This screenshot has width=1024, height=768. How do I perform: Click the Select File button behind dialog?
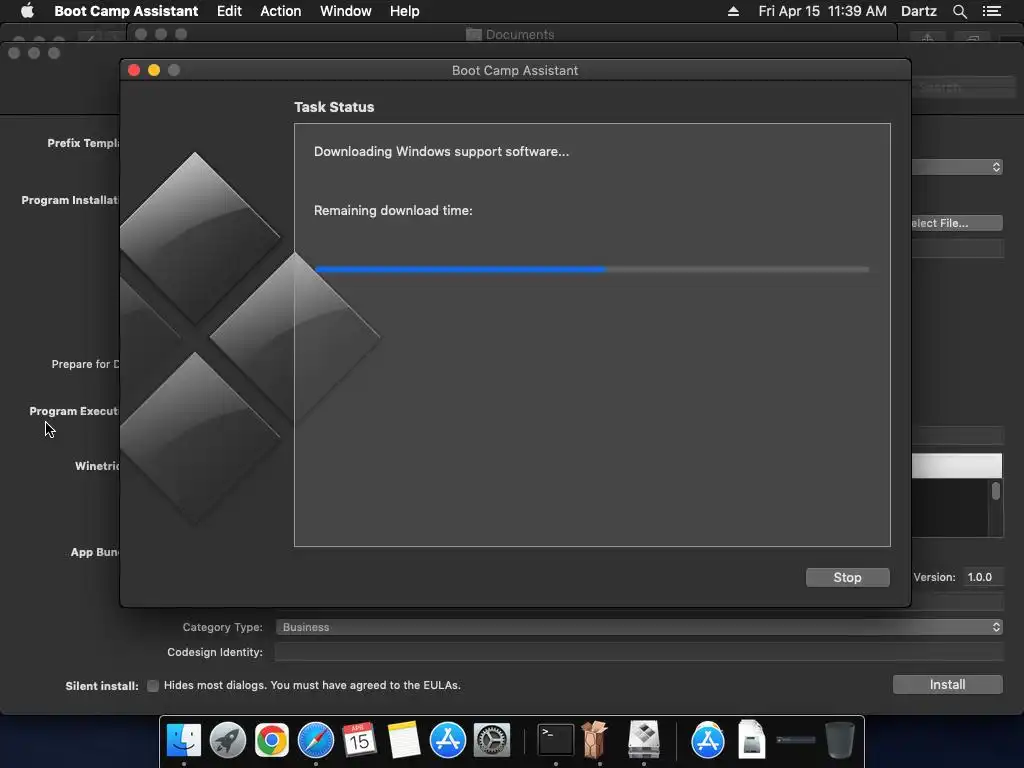[957, 223]
